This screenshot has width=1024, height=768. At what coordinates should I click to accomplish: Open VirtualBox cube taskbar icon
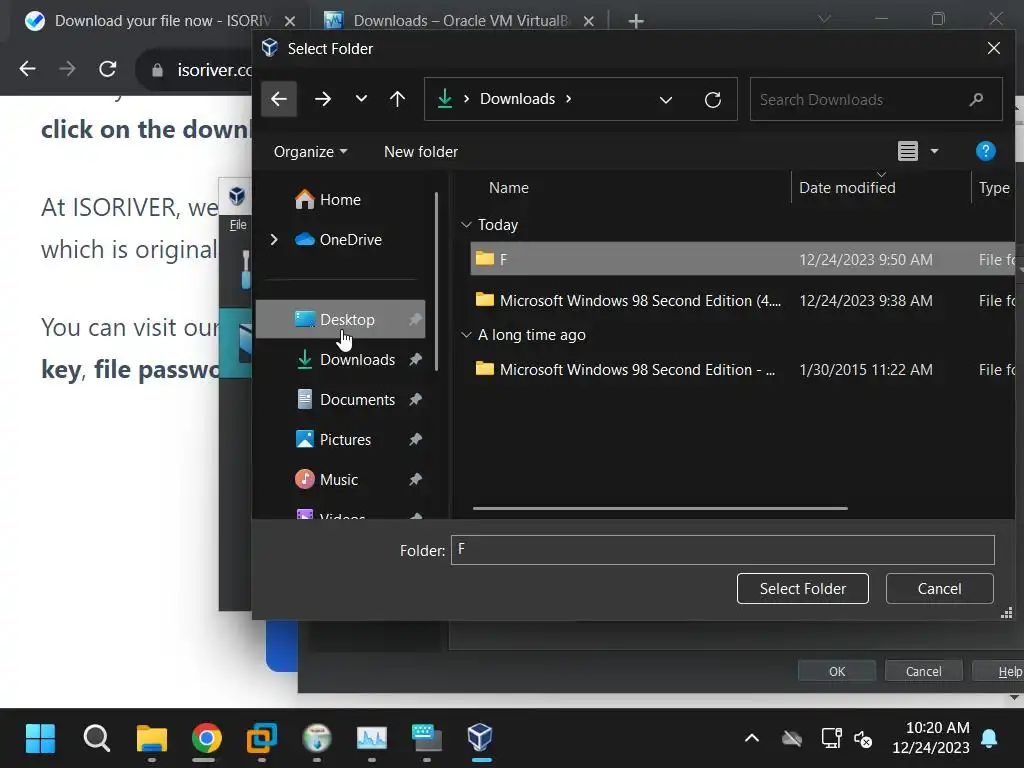tap(480, 739)
